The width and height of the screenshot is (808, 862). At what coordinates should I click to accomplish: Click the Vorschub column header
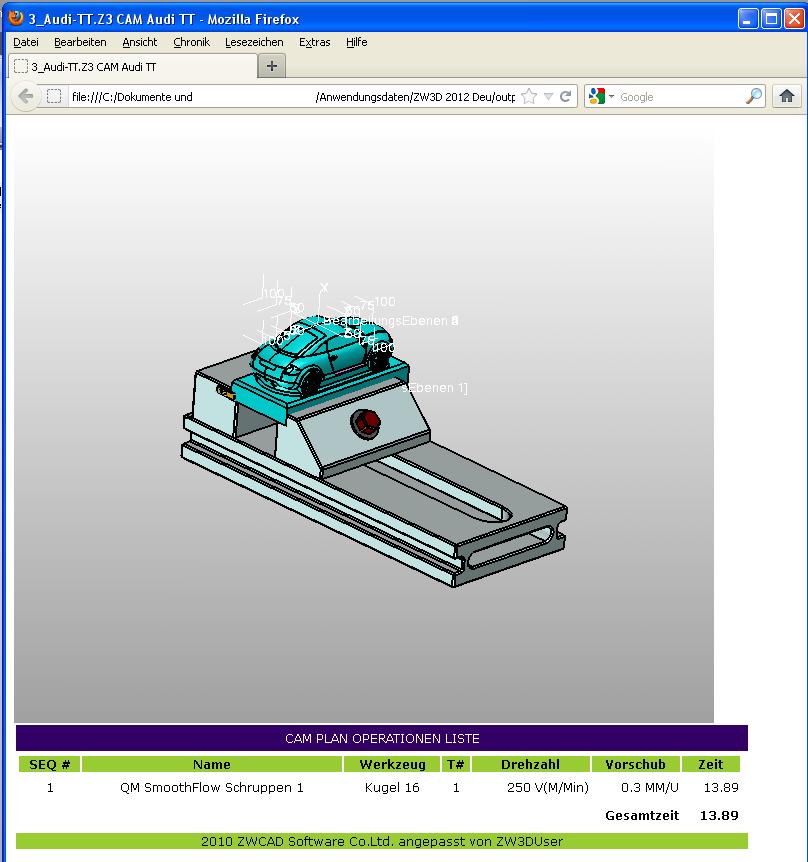click(635, 764)
